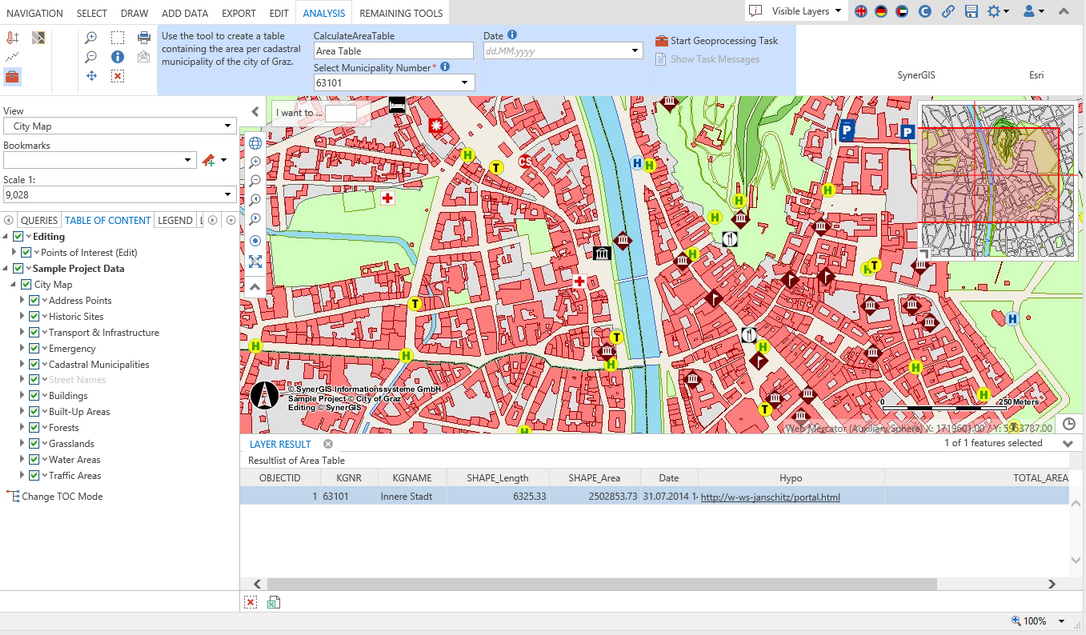Export the result table using the green export icon
The width and height of the screenshot is (1086, 635).
point(273,601)
